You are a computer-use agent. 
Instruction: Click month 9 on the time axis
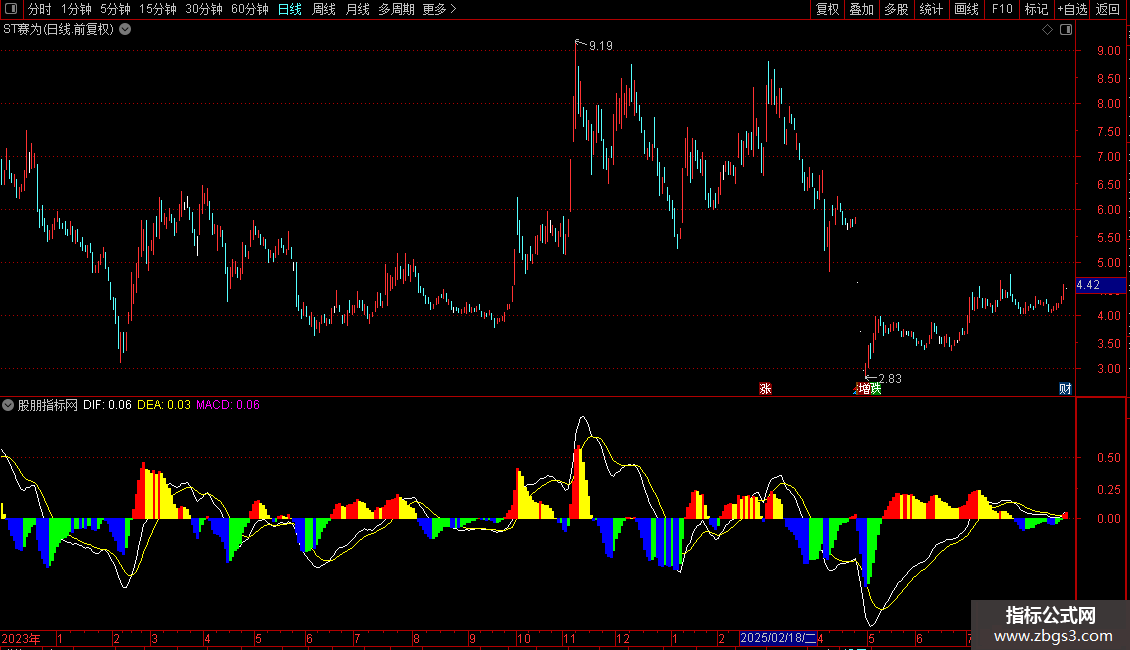[472, 639]
